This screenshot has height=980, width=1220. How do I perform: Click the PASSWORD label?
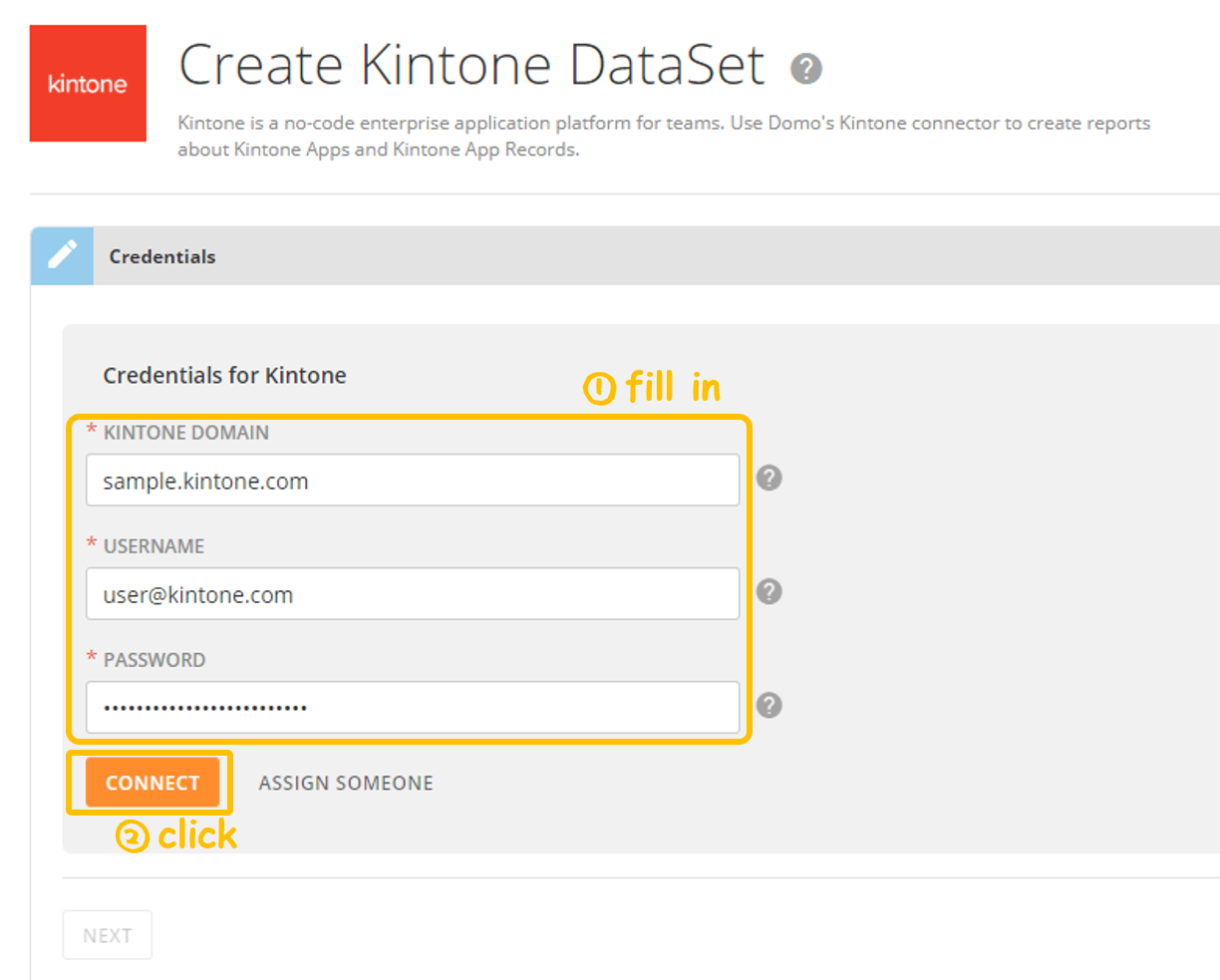click(x=154, y=660)
